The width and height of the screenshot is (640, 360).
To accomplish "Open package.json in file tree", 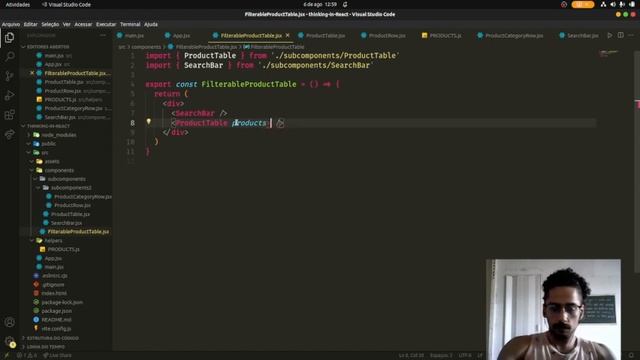I will click(57, 311).
